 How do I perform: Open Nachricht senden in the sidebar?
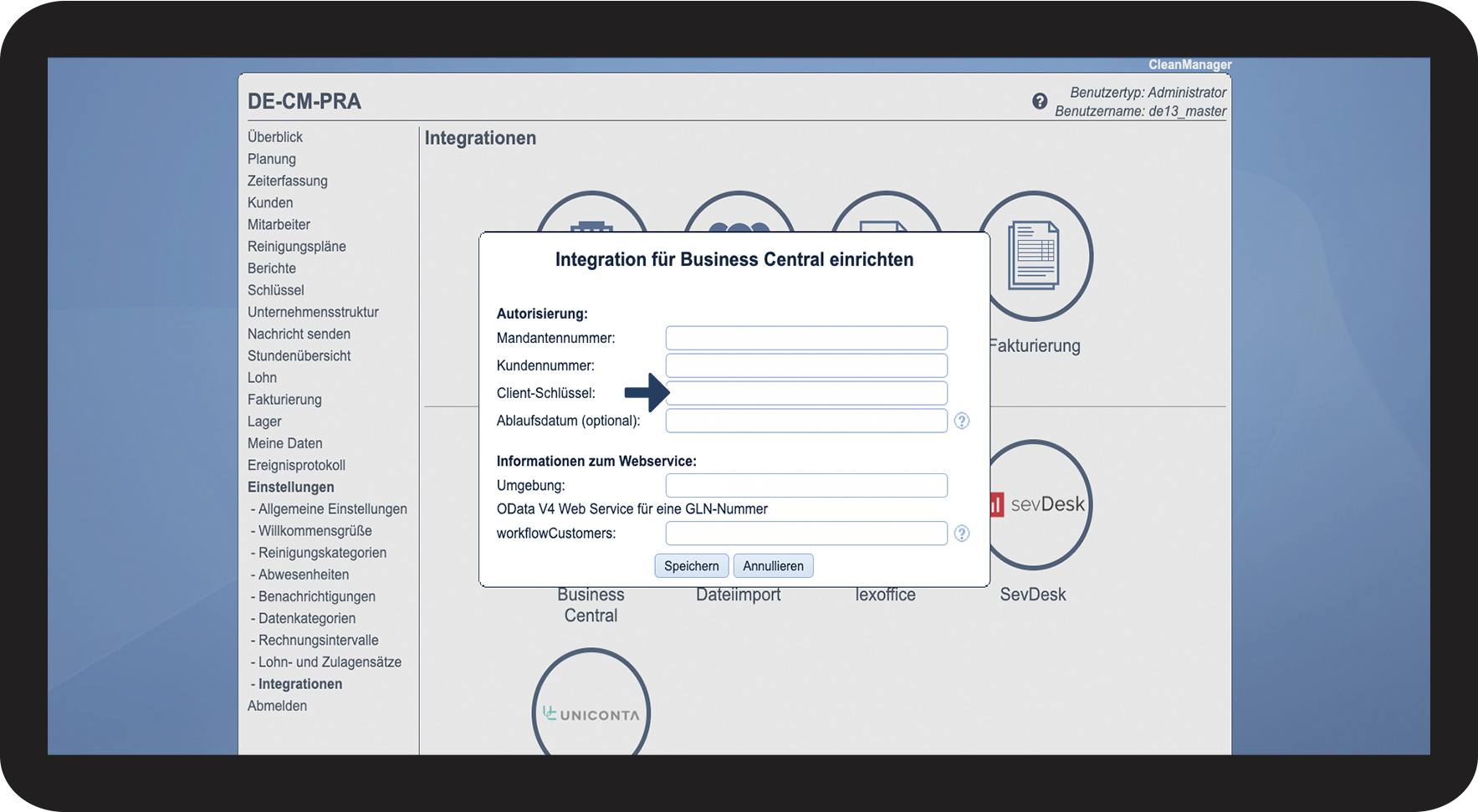pos(299,334)
